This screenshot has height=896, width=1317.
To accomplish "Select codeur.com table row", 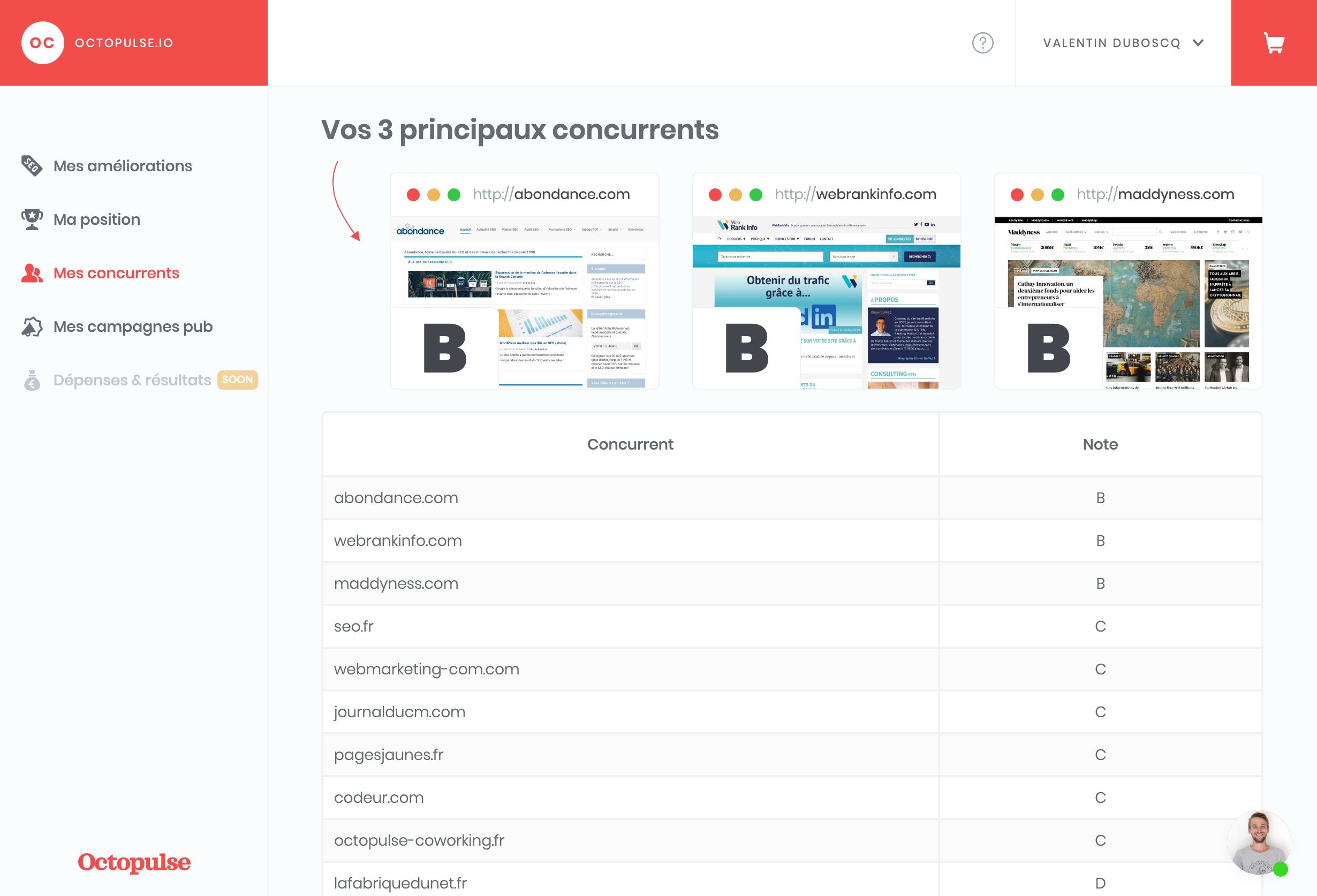I will click(792, 798).
